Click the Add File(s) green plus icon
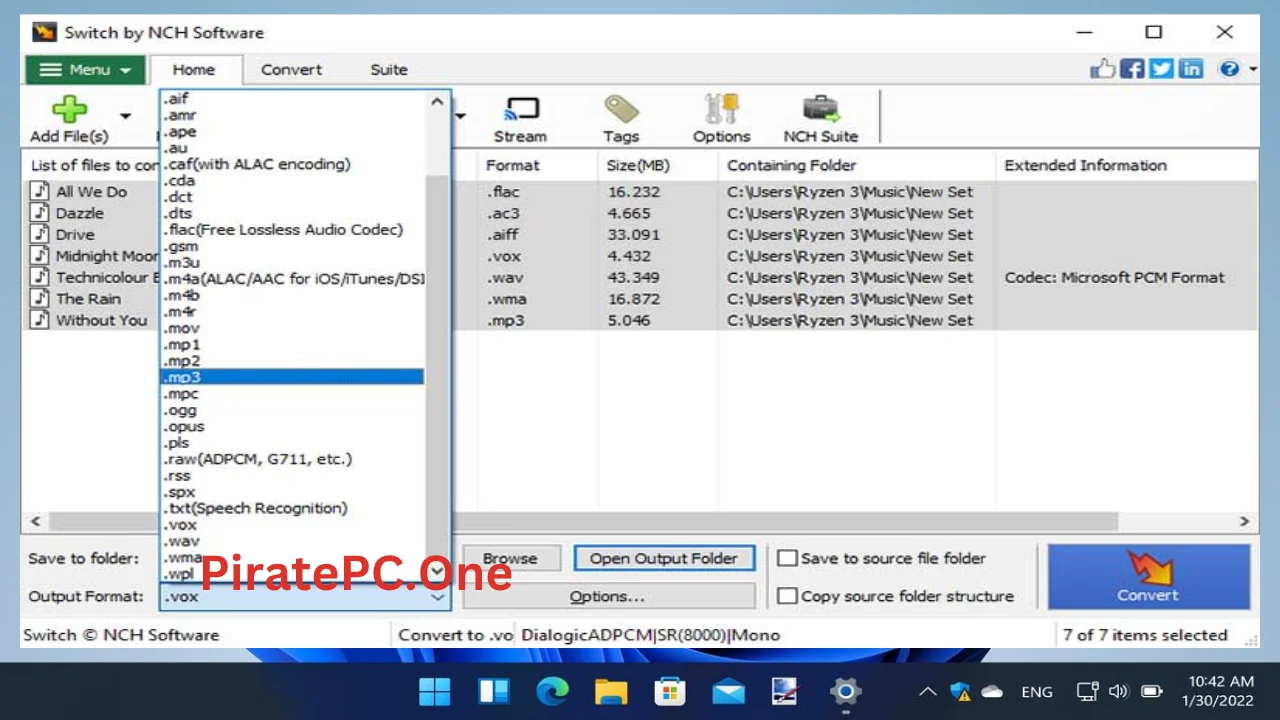 (69, 109)
